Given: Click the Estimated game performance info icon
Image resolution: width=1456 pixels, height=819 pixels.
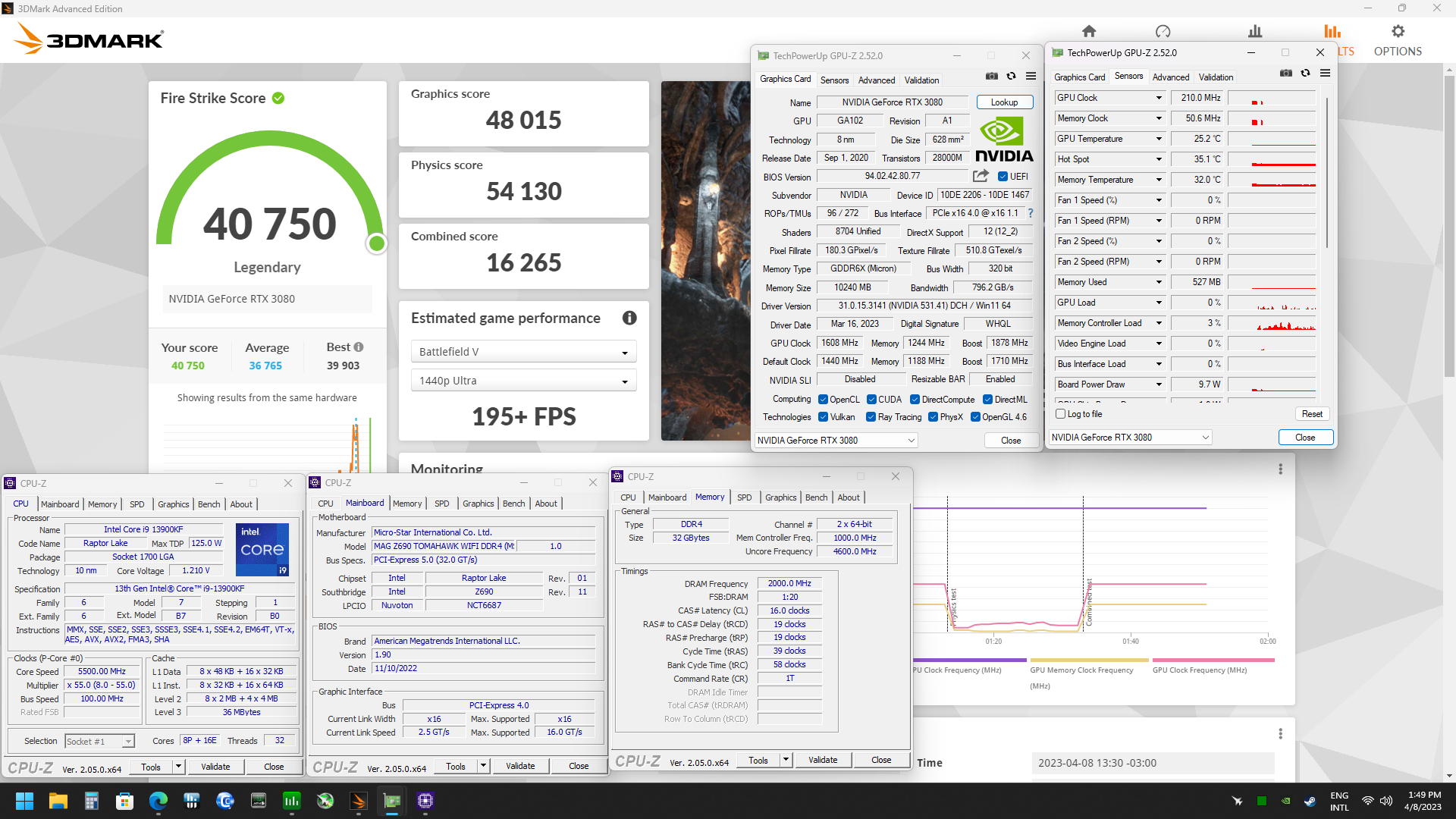Looking at the screenshot, I should (x=629, y=318).
